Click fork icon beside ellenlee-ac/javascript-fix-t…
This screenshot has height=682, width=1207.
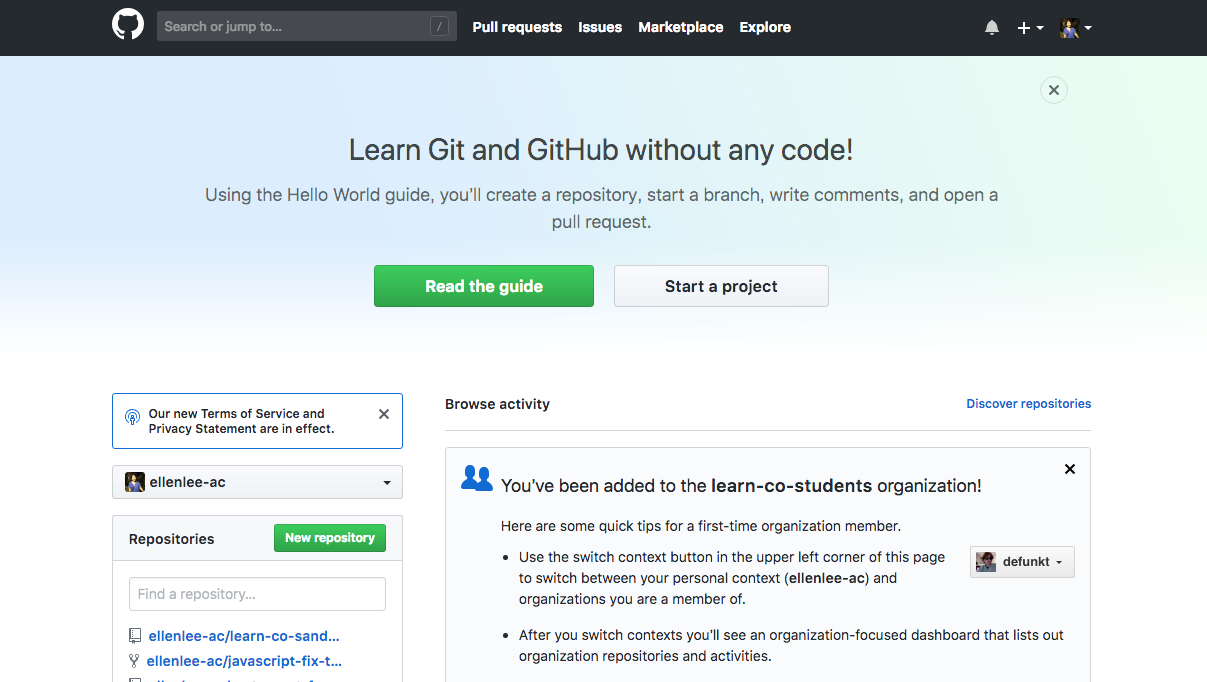[134, 660]
